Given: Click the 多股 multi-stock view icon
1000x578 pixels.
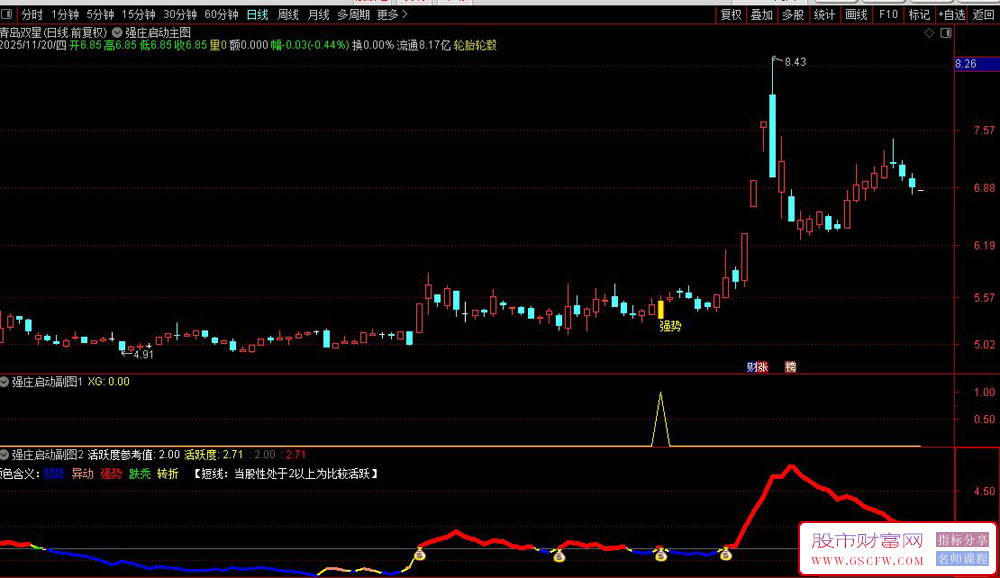Looking at the screenshot, I should (793, 14).
